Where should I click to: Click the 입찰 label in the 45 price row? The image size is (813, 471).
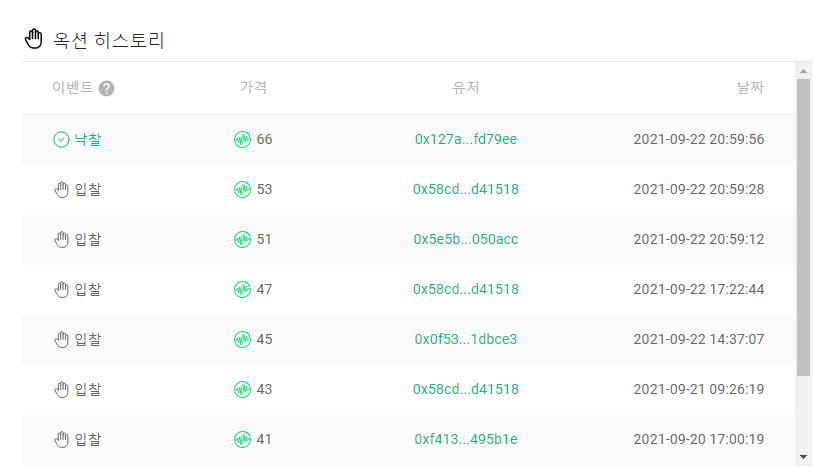pyautogui.click(x=88, y=339)
